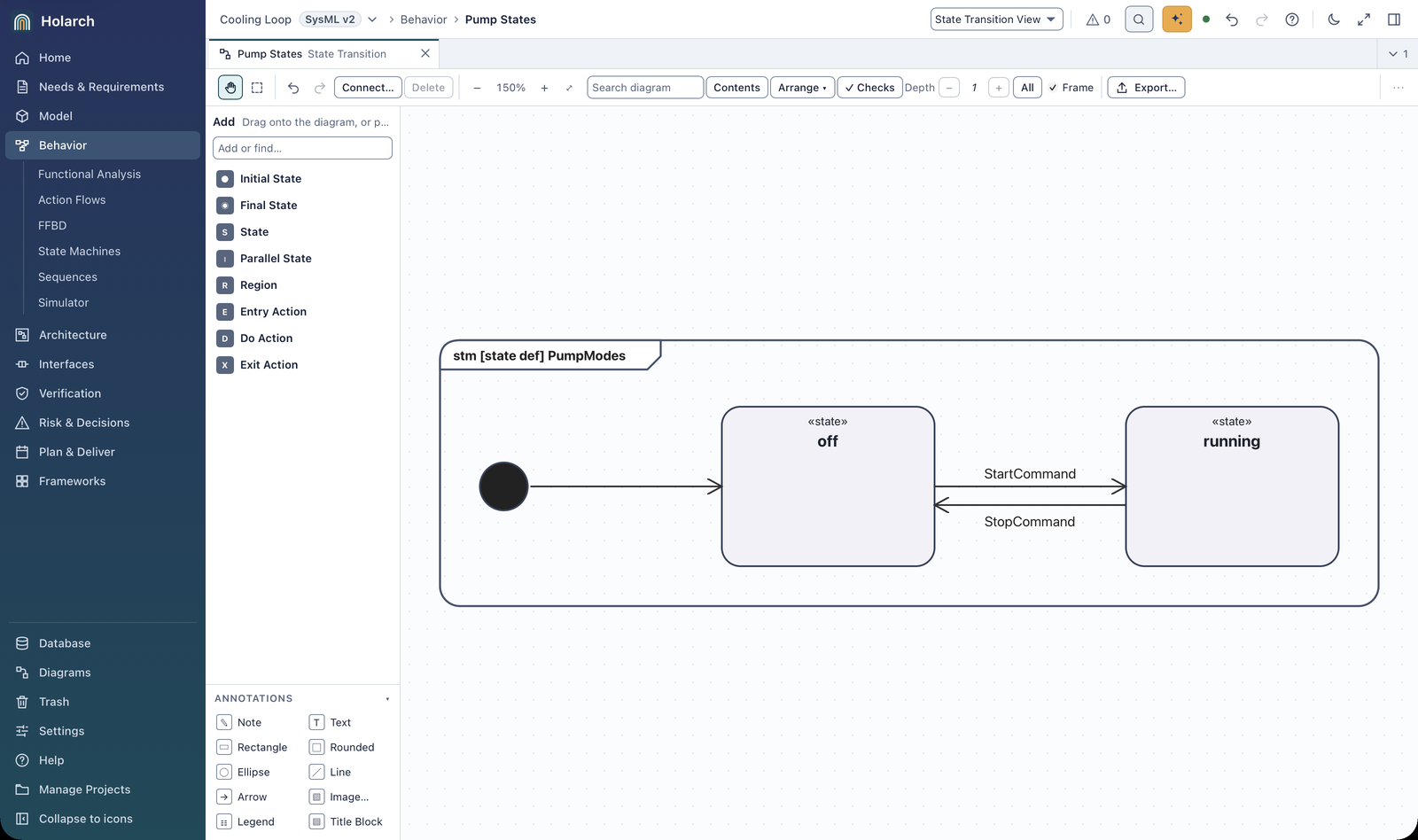This screenshot has width=1418, height=840.
Task: Click the diagram toolbar undo arrow
Action: pyautogui.click(x=293, y=88)
